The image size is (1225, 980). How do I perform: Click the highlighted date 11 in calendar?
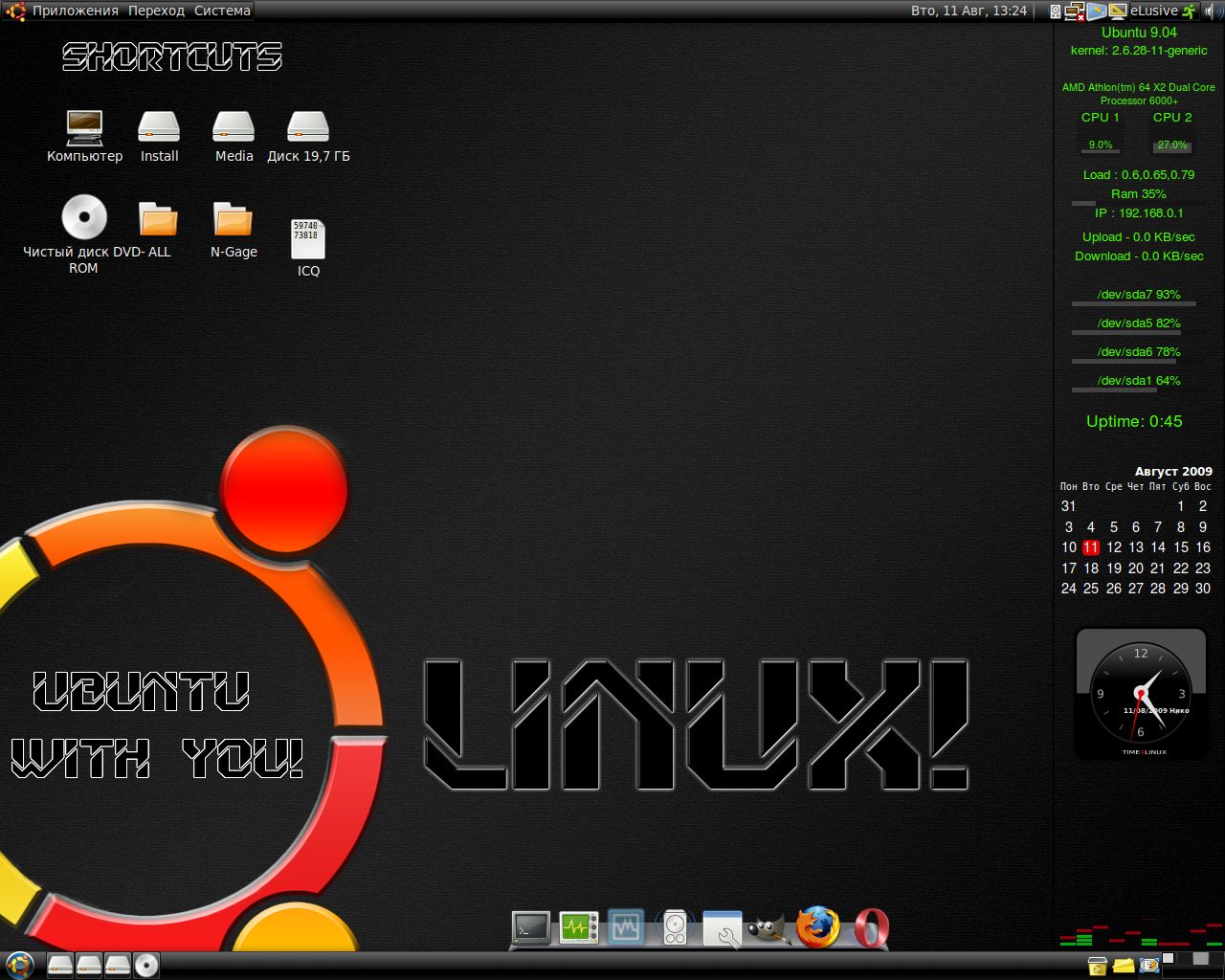(1091, 547)
